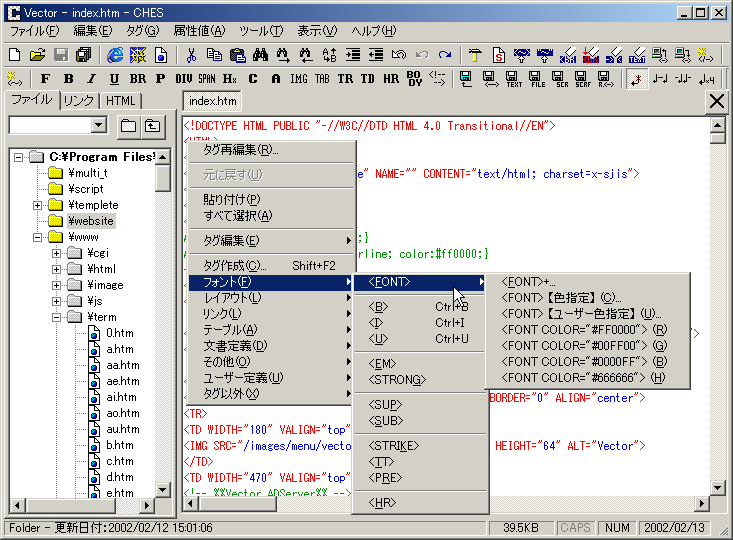This screenshot has width=733, height=540.
Task: Insert BODY tag icon
Action: (414, 79)
